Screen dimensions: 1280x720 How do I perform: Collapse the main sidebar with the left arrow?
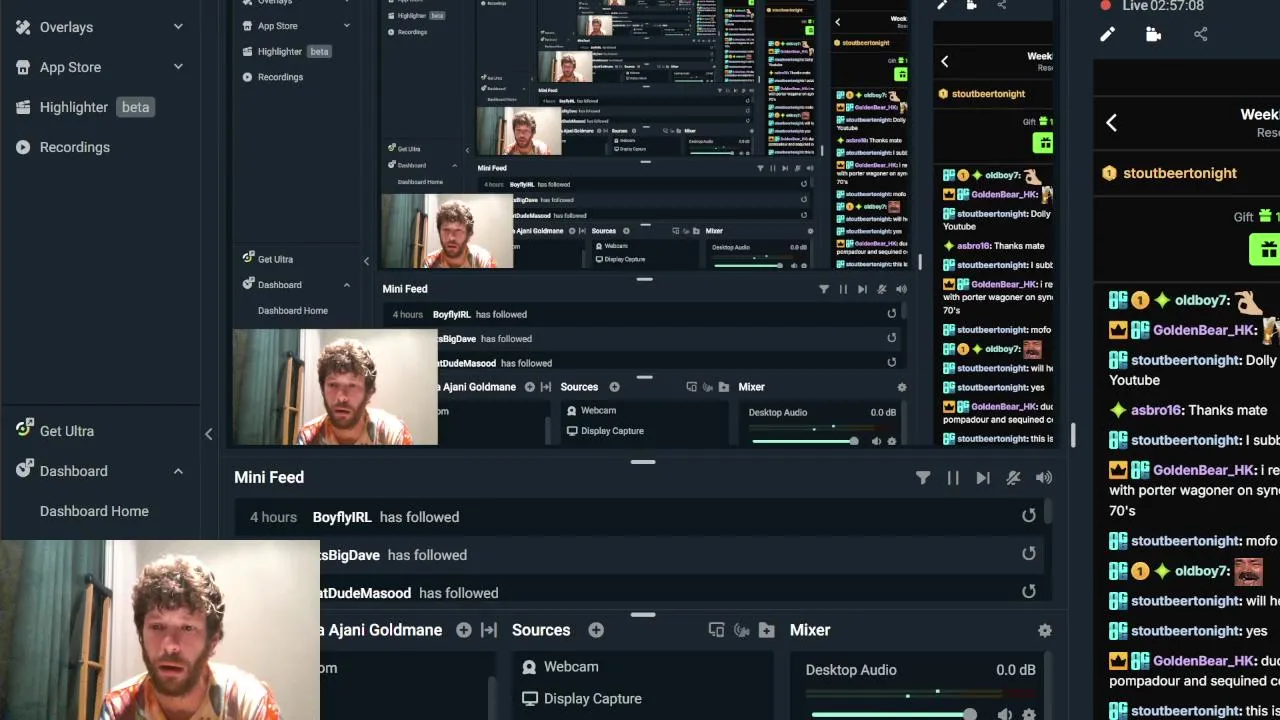208,434
